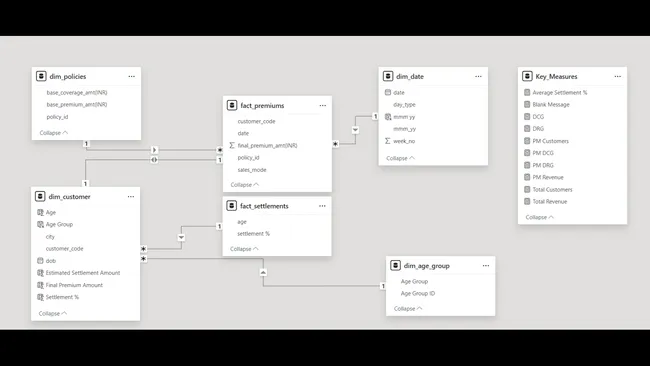This screenshot has width=650, height=366.
Task: Collapse the dim_date table card
Action: (400, 158)
